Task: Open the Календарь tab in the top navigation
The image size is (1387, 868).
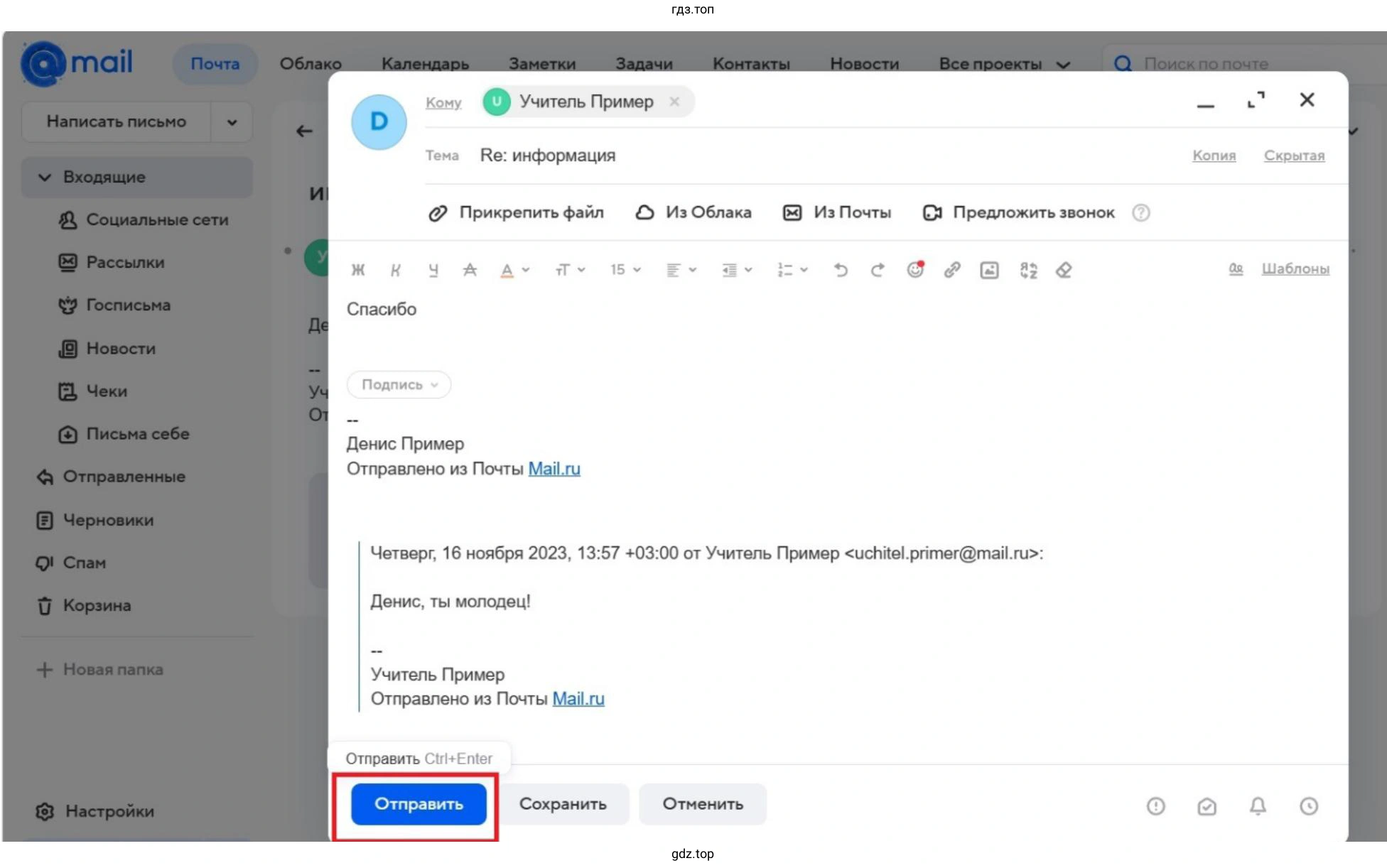Action: tap(425, 64)
